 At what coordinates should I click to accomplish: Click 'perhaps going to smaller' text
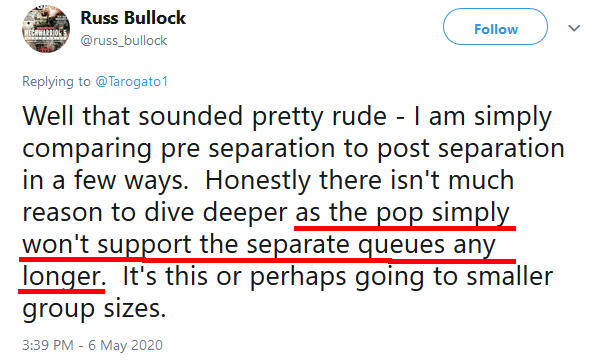point(401,277)
